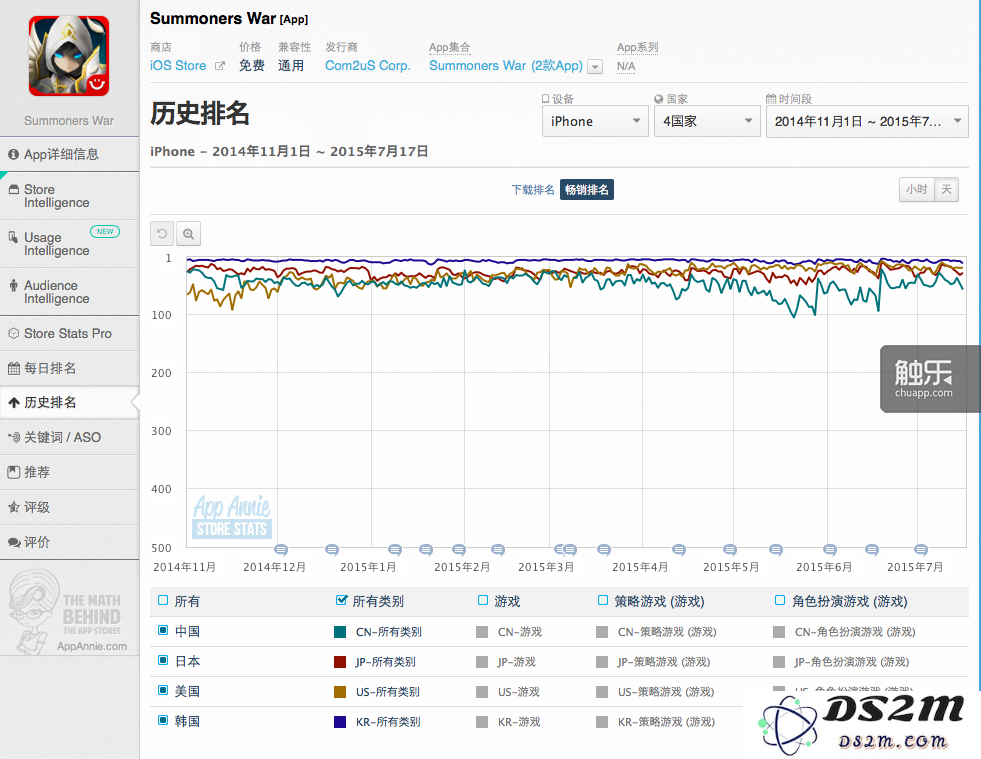Toggle the 中国 country checkbox
The image size is (981, 759).
(x=163, y=631)
